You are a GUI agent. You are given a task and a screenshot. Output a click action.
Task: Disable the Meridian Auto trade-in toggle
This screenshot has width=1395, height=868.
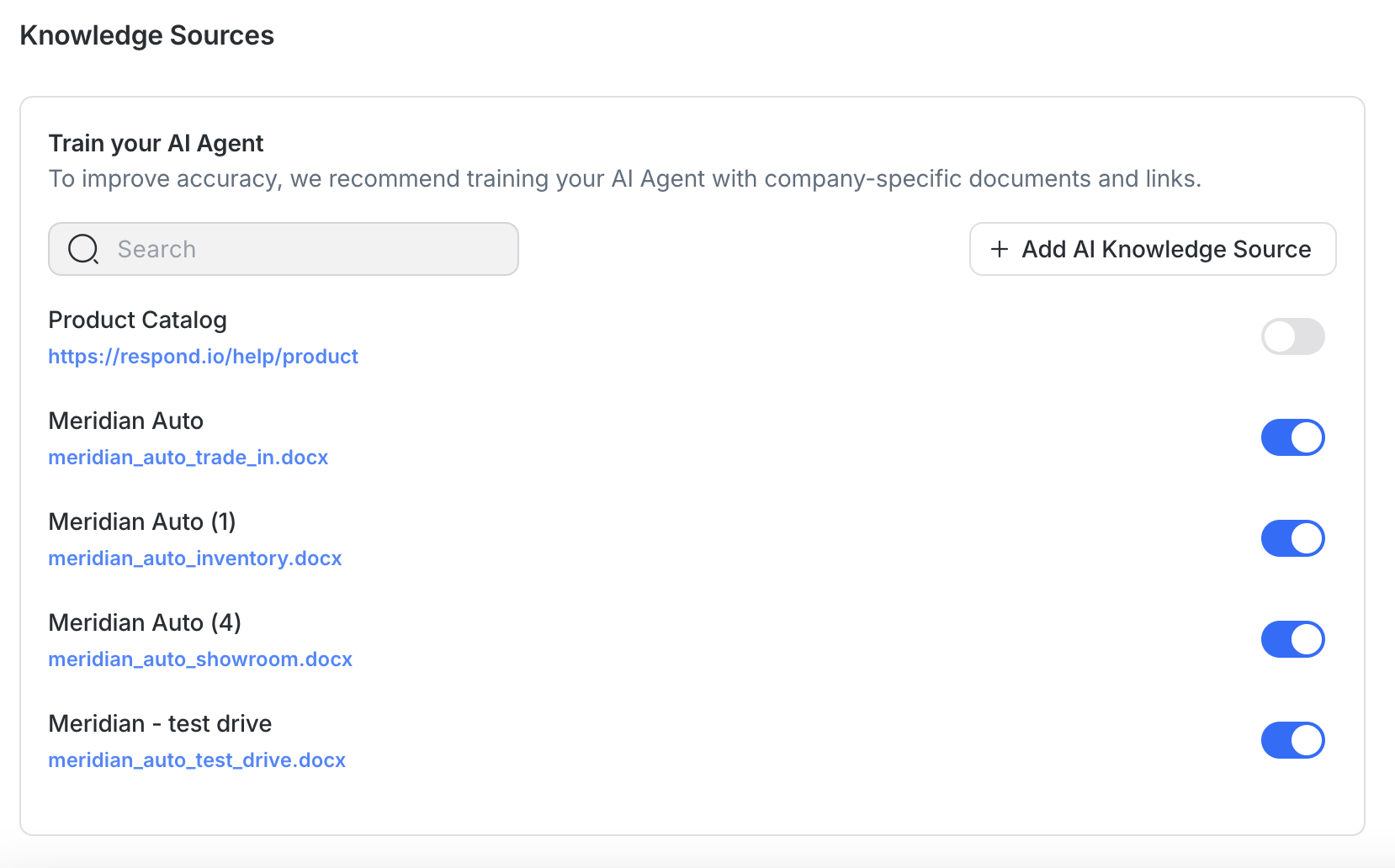pyautogui.click(x=1292, y=437)
